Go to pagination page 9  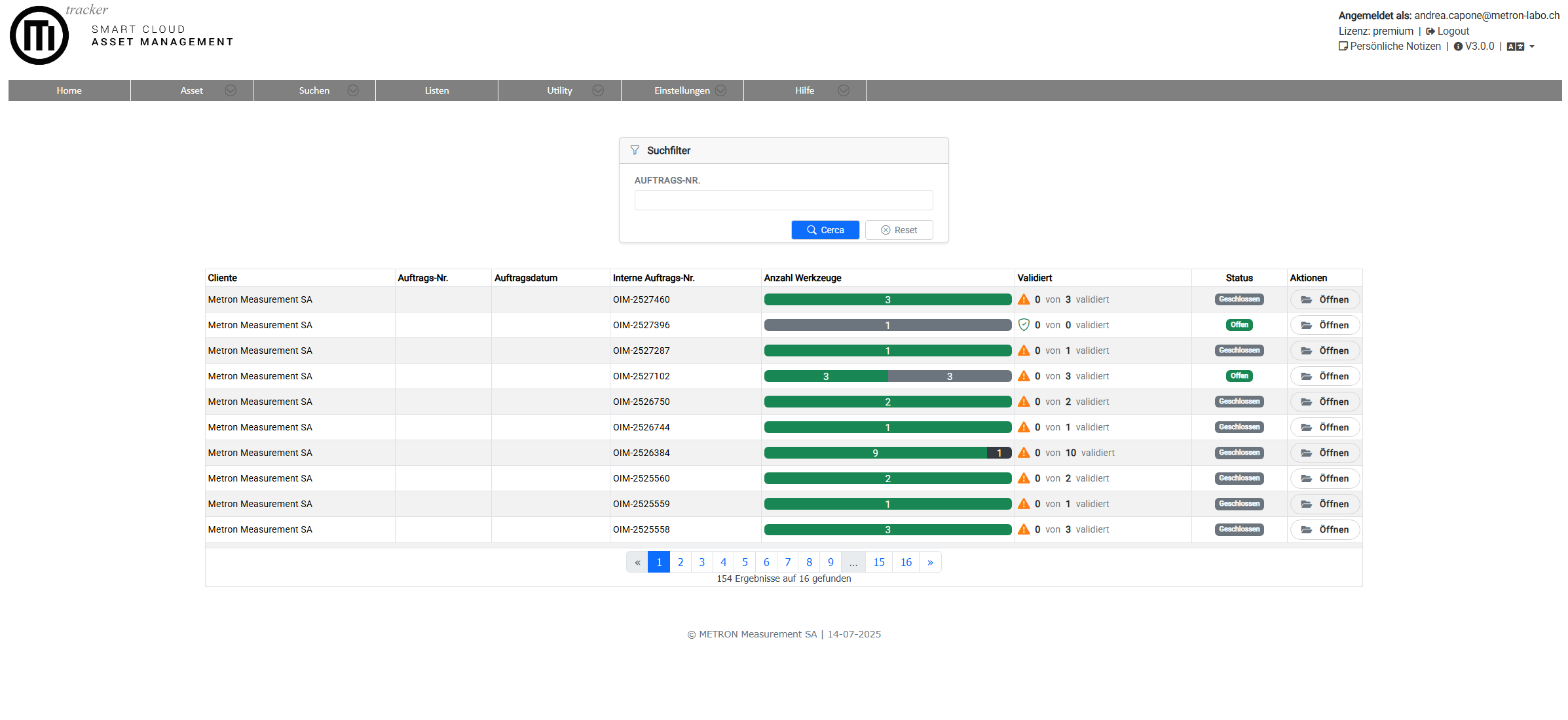831,562
